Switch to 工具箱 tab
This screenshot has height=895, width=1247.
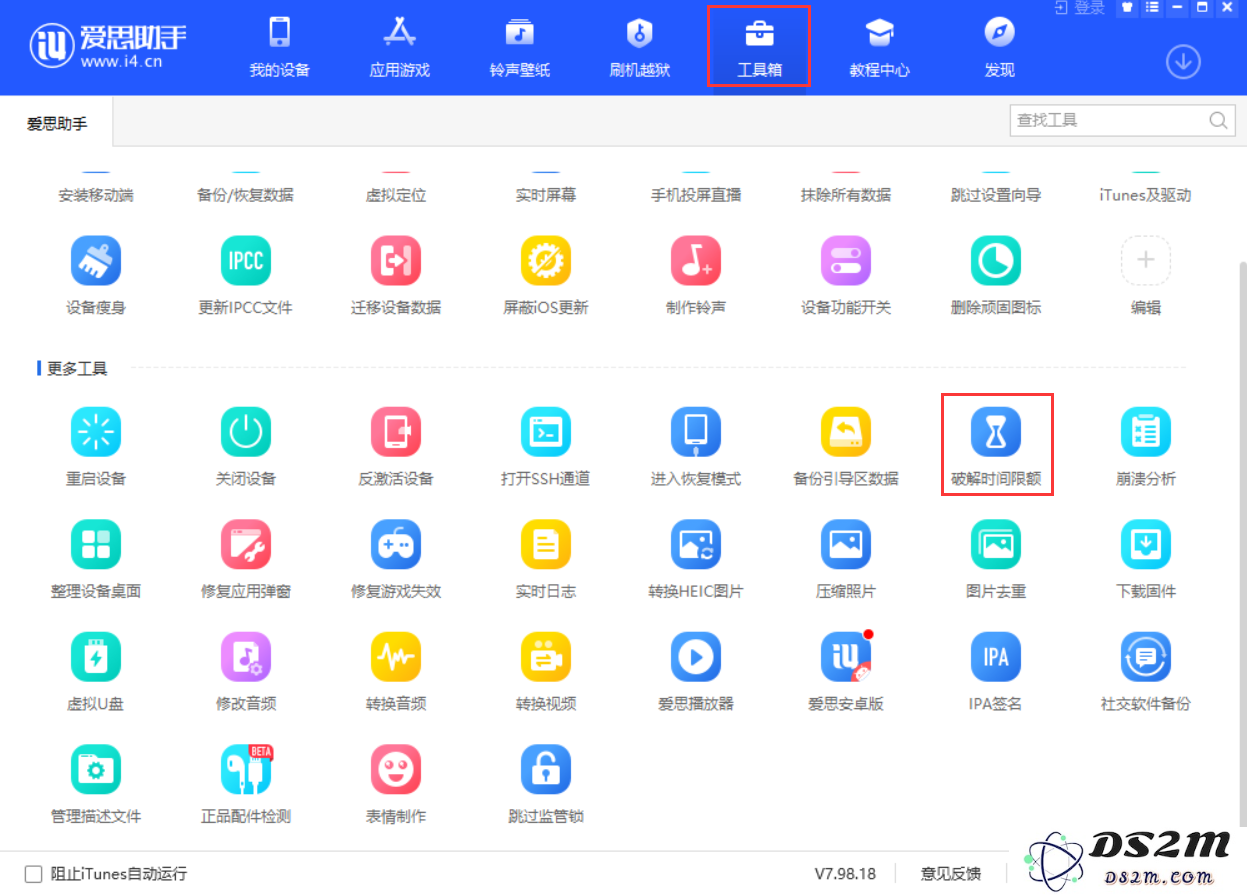[760, 47]
